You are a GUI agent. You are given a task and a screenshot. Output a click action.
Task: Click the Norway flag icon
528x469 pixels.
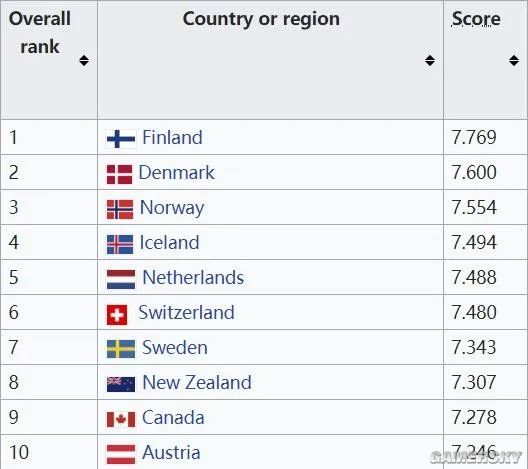[120, 209]
